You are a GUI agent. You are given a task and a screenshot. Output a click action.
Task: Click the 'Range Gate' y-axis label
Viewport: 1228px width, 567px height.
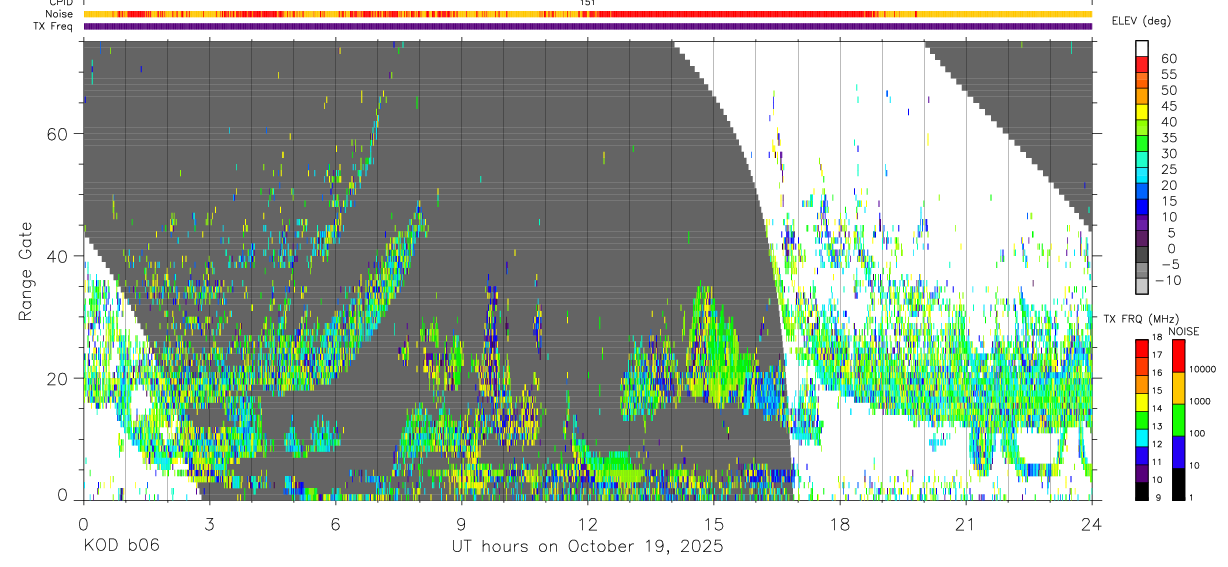[25, 271]
